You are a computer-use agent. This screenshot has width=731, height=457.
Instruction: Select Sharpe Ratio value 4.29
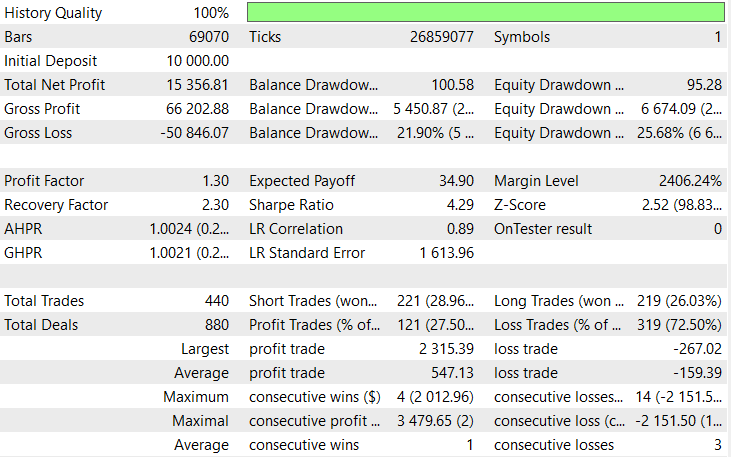pyautogui.click(x=460, y=205)
